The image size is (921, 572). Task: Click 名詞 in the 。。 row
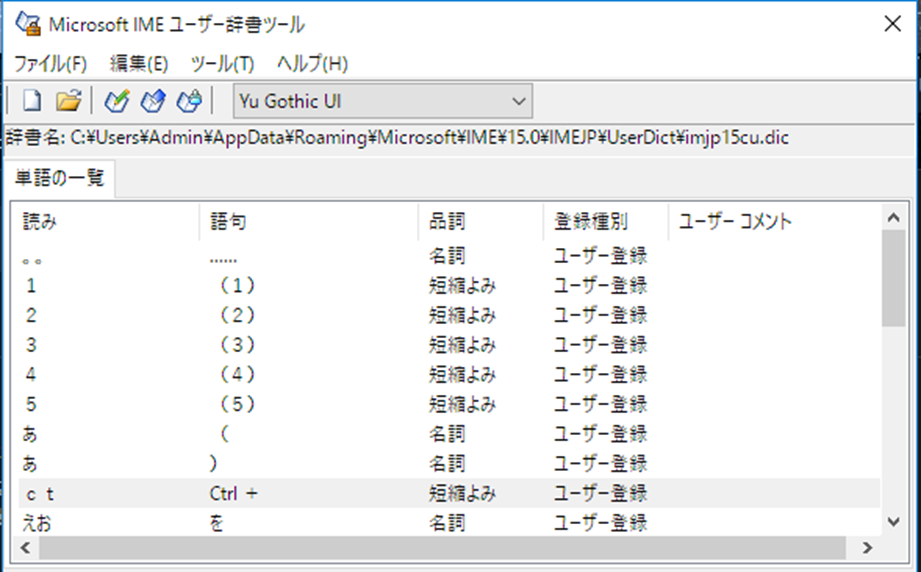click(447, 256)
